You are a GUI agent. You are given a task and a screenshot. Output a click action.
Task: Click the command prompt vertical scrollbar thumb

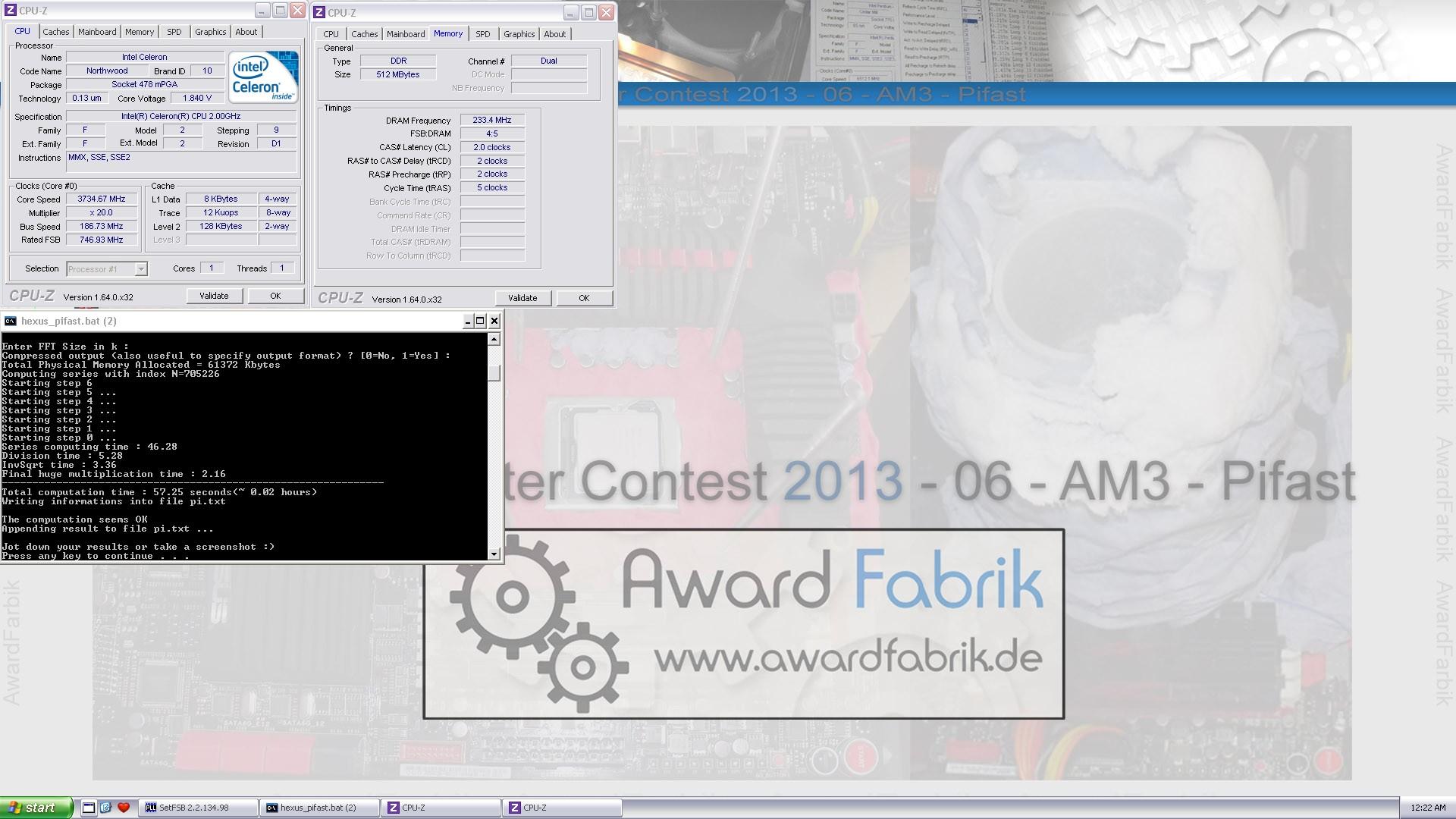click(x=494, y=373)
